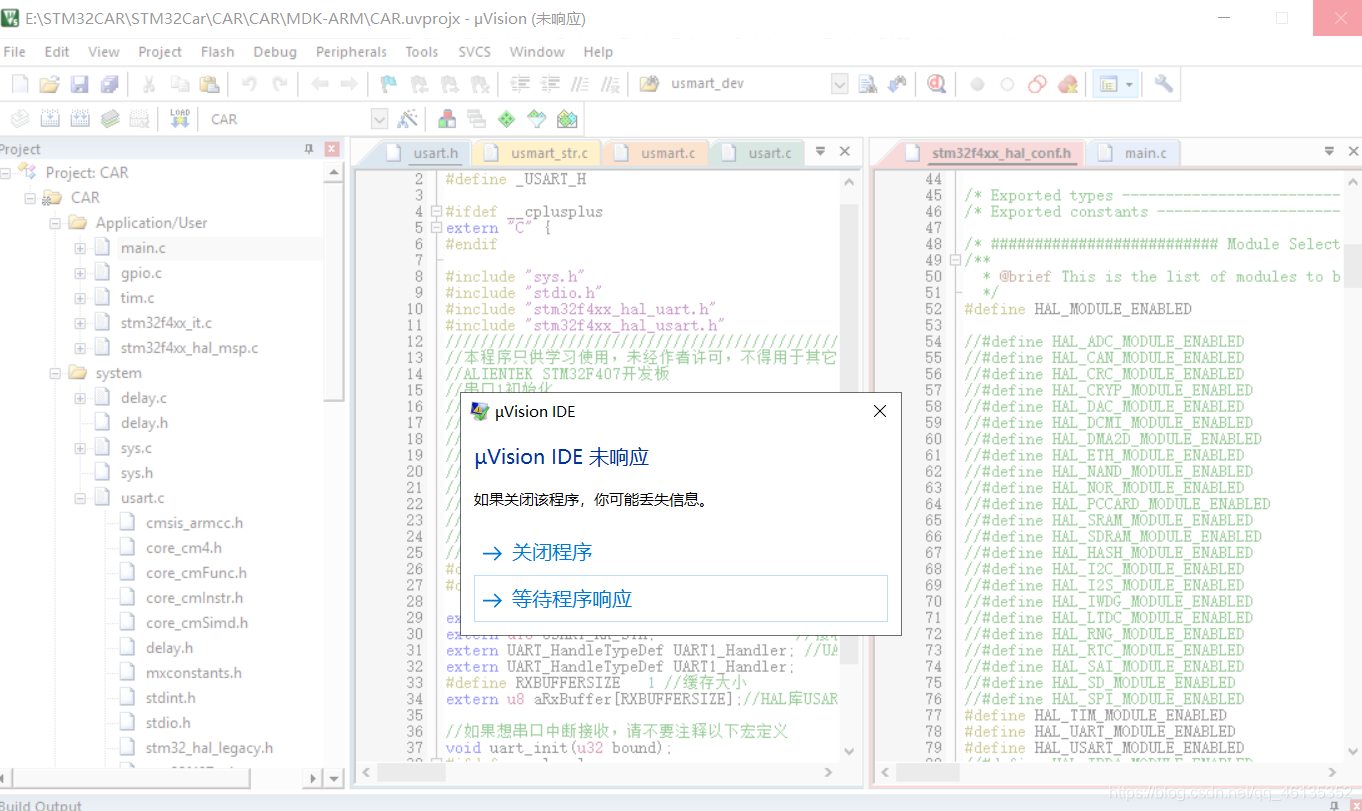Open the Peripherals menu
The image size is (1362, 811).
click(x=351, y=52)
